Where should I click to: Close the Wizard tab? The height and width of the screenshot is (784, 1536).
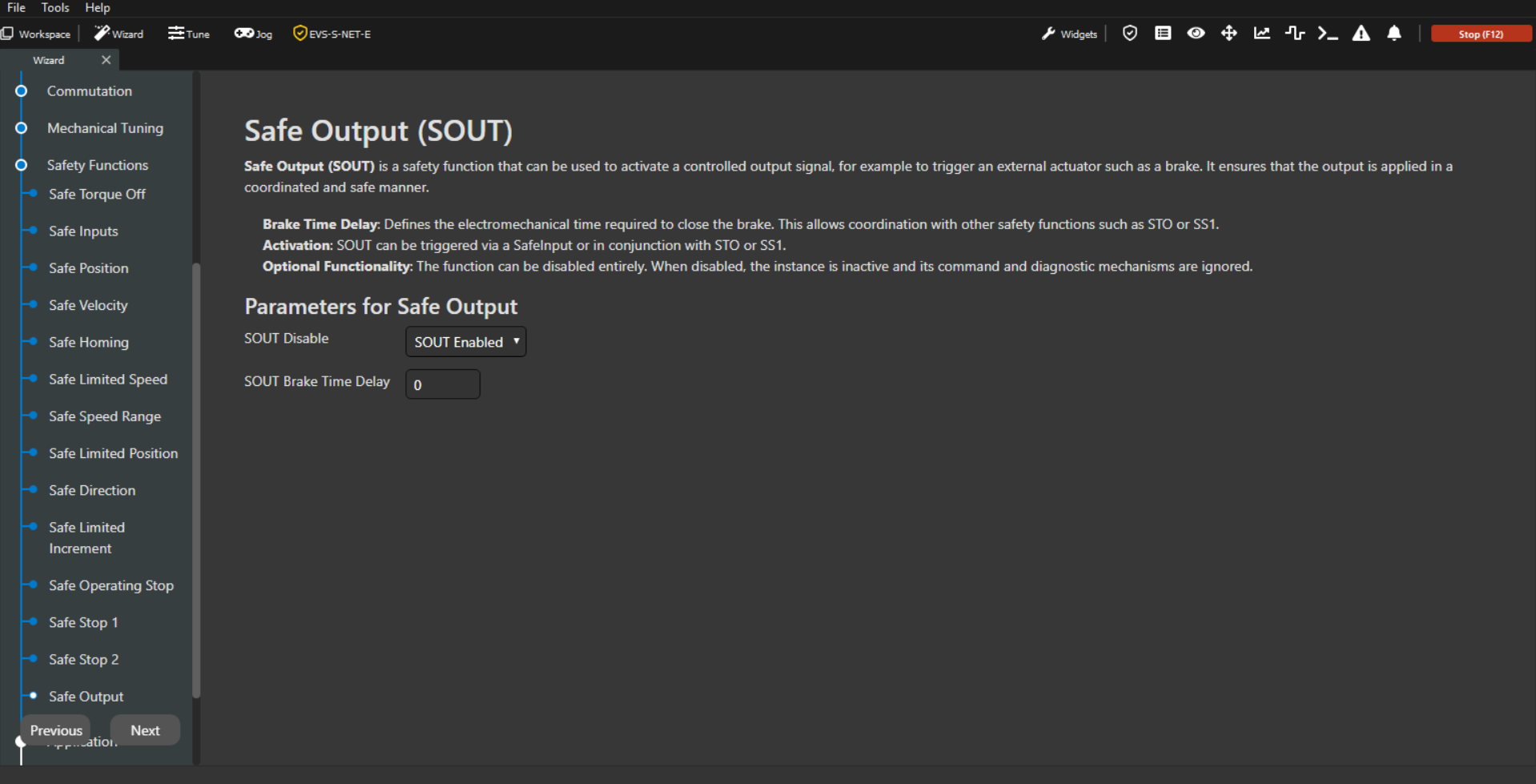point(106,60)
